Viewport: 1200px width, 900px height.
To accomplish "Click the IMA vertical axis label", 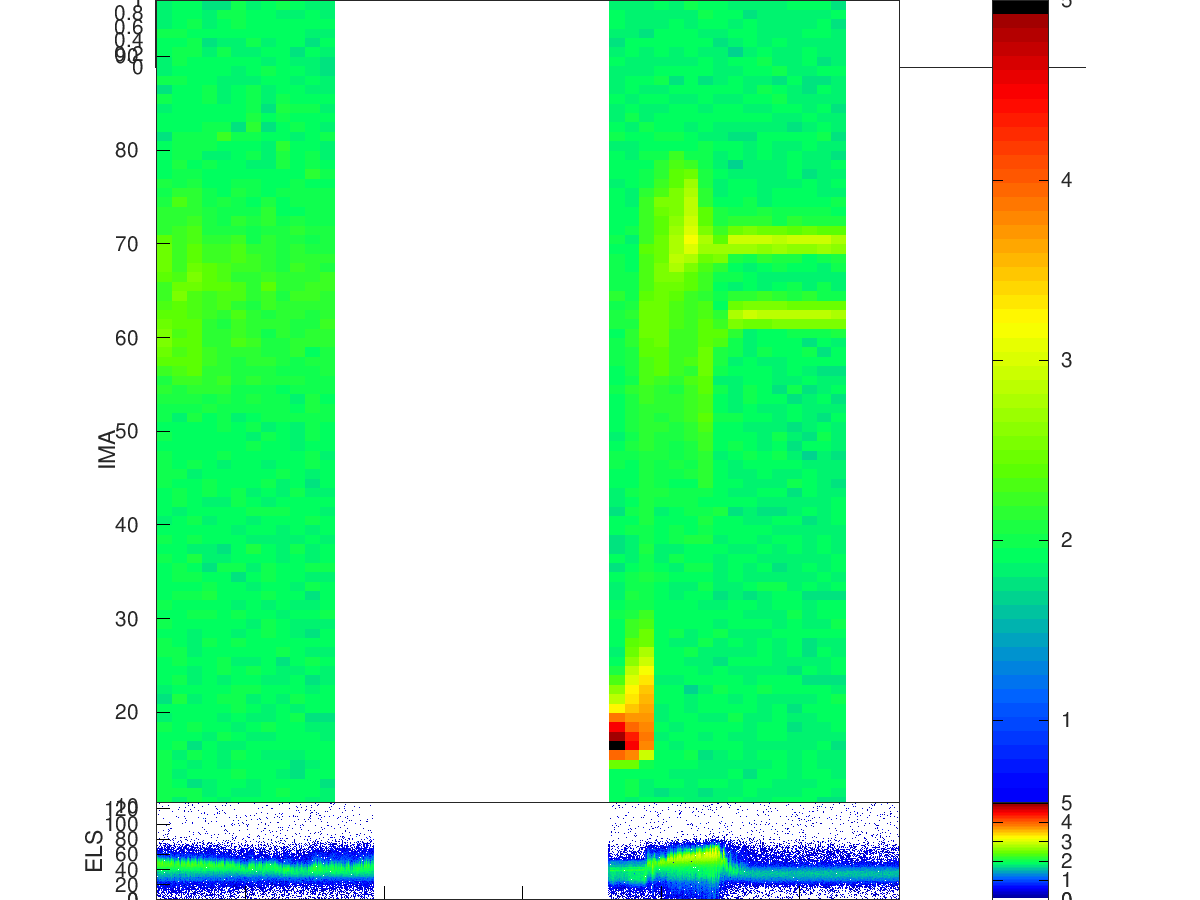I will [108, 450].
